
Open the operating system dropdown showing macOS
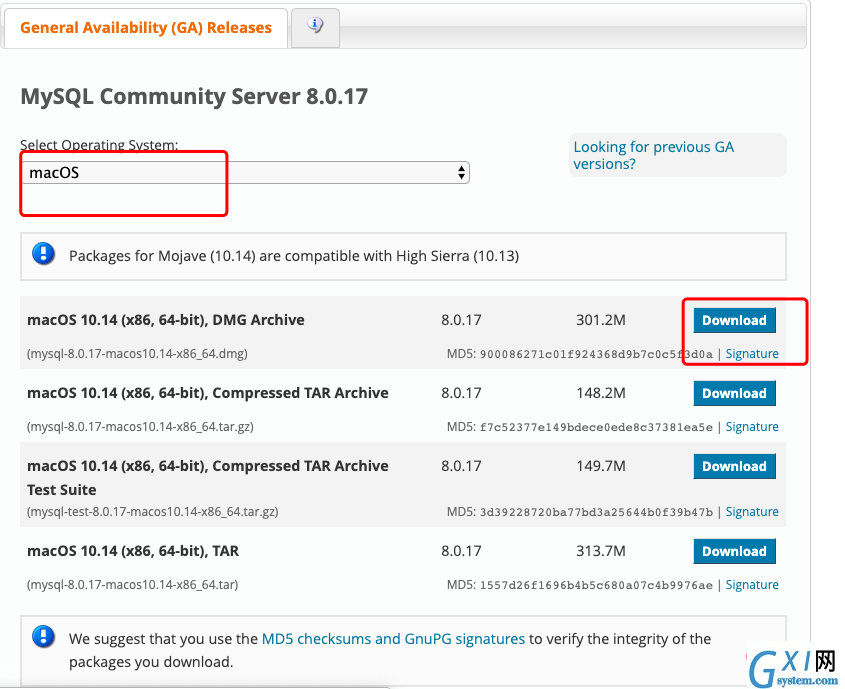[x=245, y=172]
